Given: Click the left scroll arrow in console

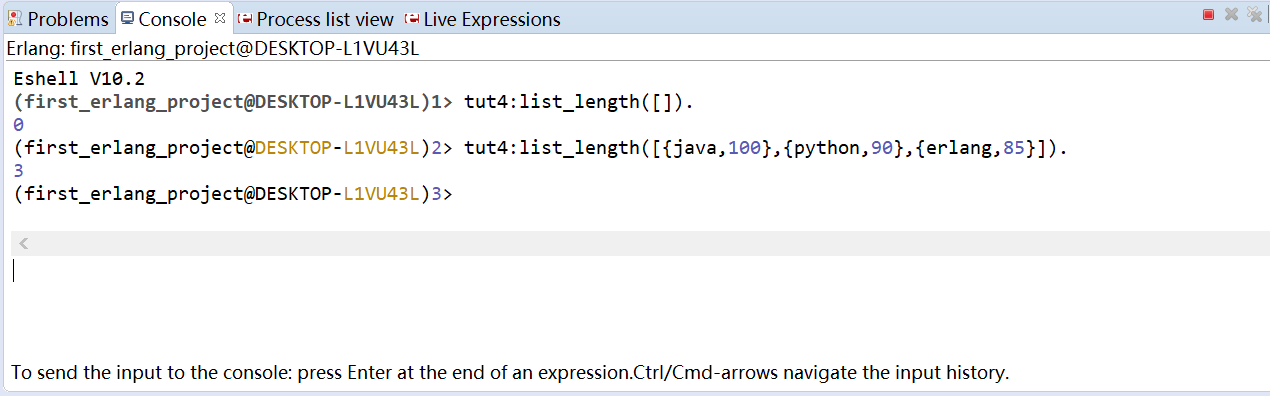Looking at the screenshot, I should pyautogui.click(x=24, y=243).
